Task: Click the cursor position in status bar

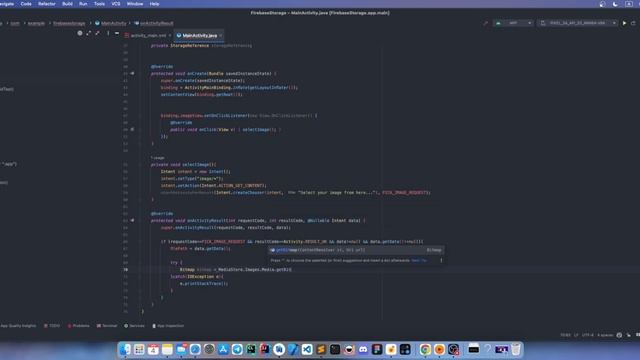Action: (565, 335)
